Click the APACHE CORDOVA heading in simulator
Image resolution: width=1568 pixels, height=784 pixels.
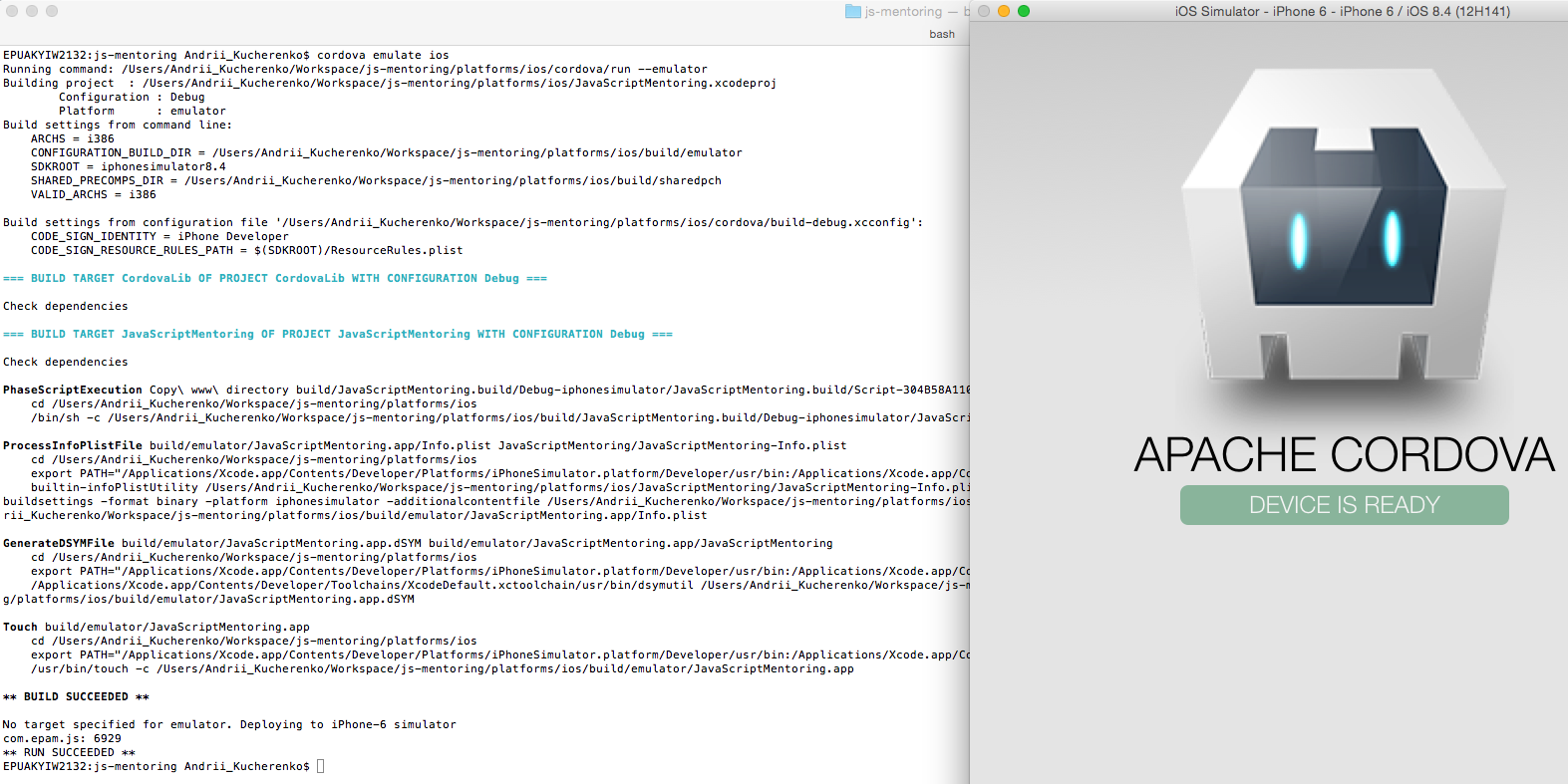tap(1344, 454)
